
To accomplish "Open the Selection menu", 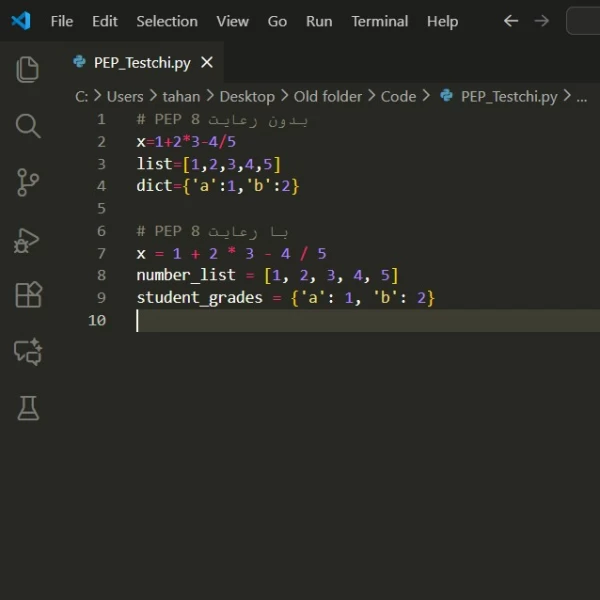I will coord(167,21).
